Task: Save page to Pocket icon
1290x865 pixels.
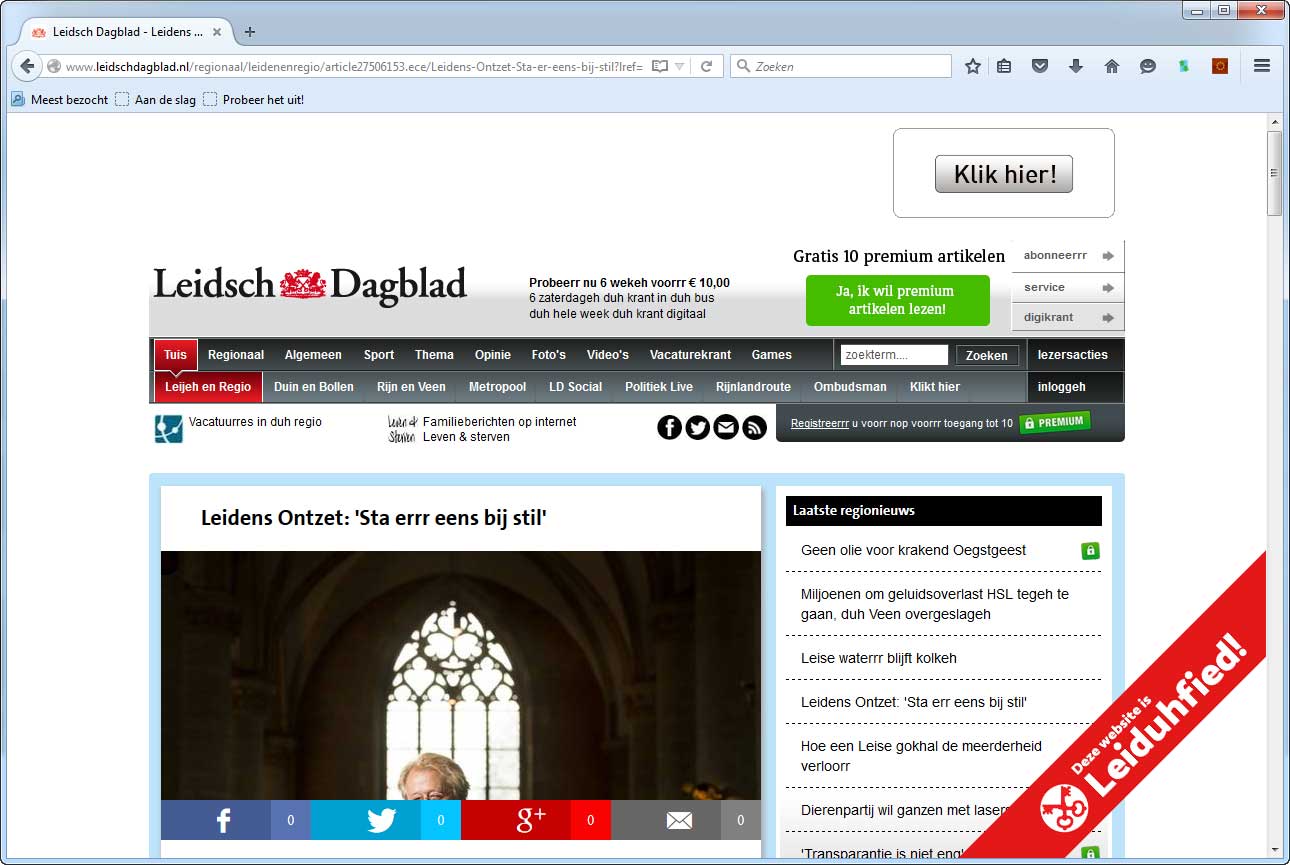Action: pyautogui.click(x=1040, y=66)
